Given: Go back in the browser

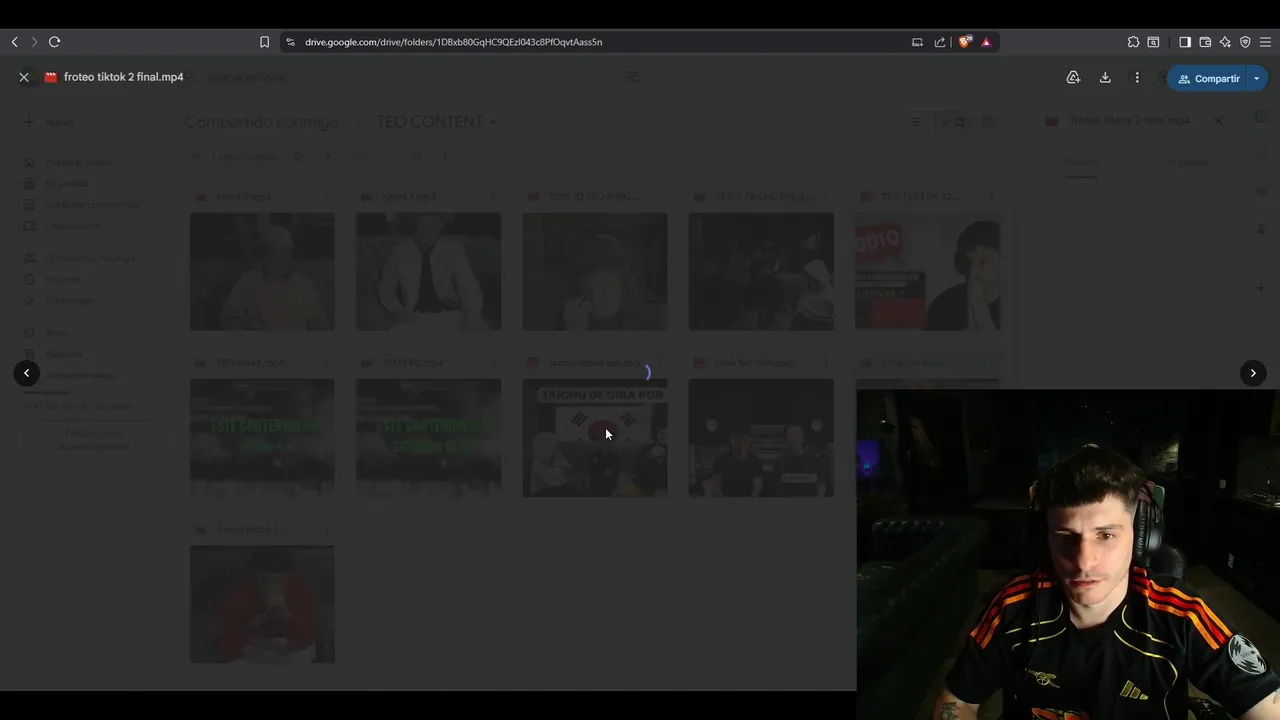Looking at the screenshot, I should (14, 42).
